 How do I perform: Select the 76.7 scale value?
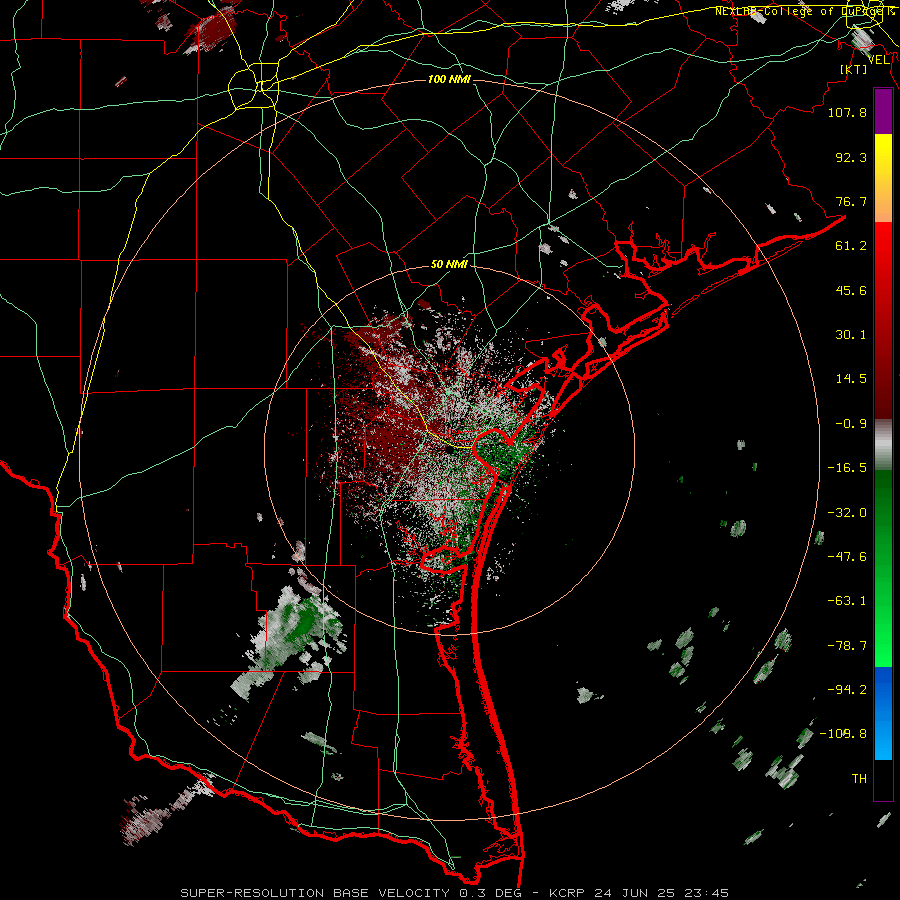click(851, 201)
